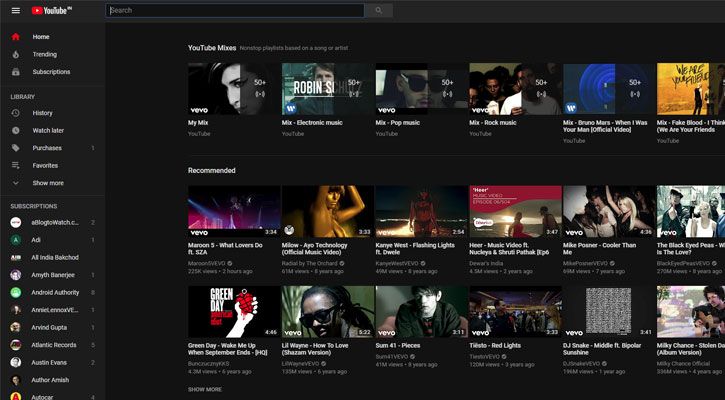Open Mix - Bruno Mars title link

point(605,126)
